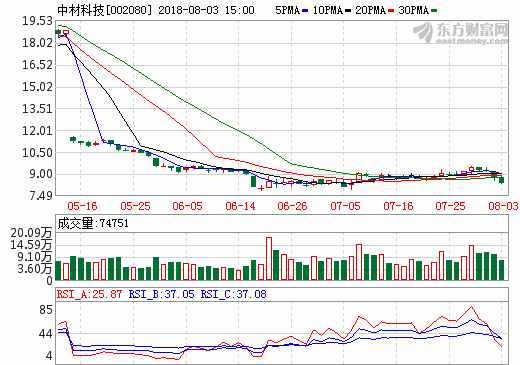Click the 10PMA legend label
Screen dimensions: 520x365
(x=328, y=10)
